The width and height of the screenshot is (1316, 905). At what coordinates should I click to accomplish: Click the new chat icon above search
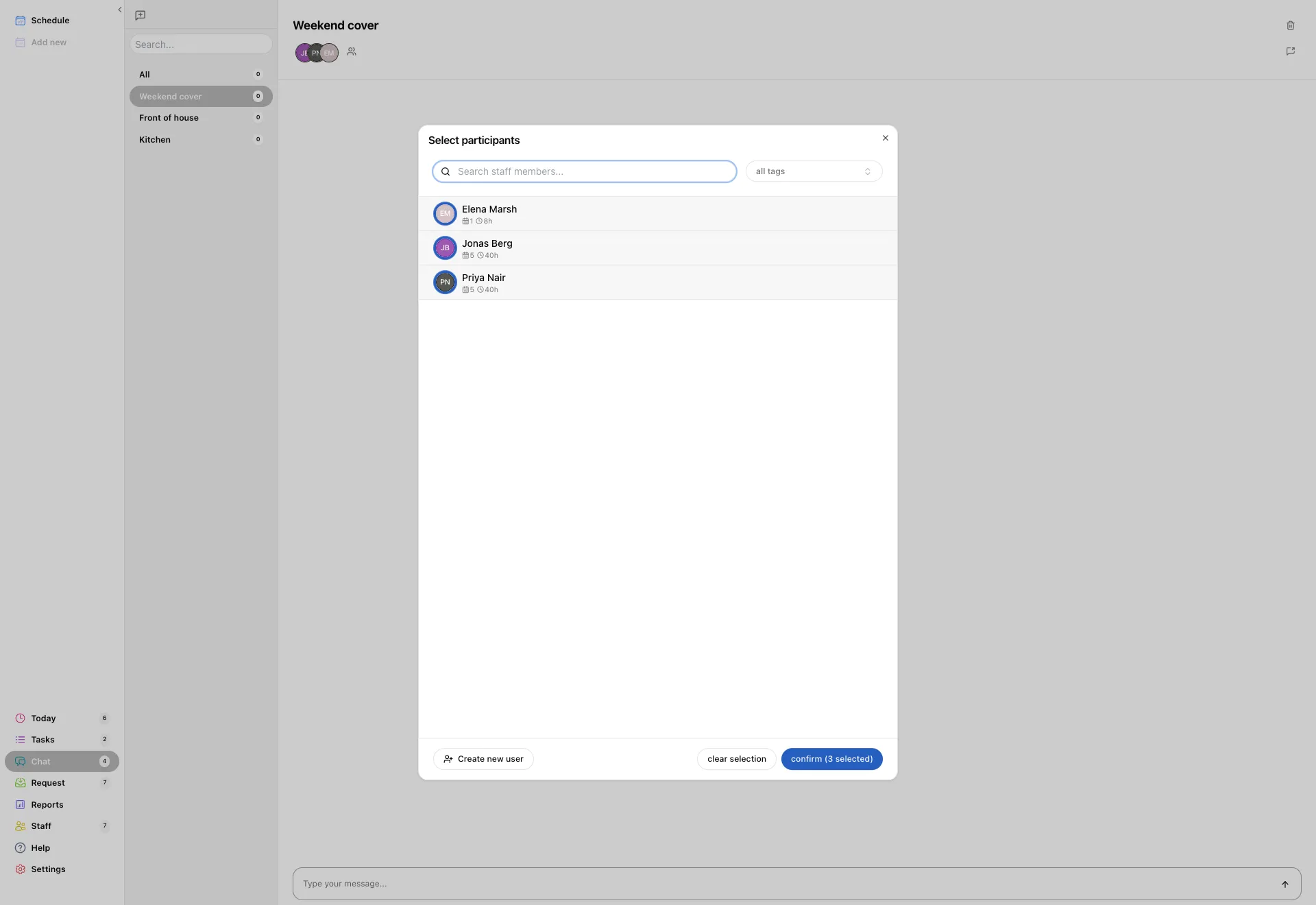click(x=141, y=15)
